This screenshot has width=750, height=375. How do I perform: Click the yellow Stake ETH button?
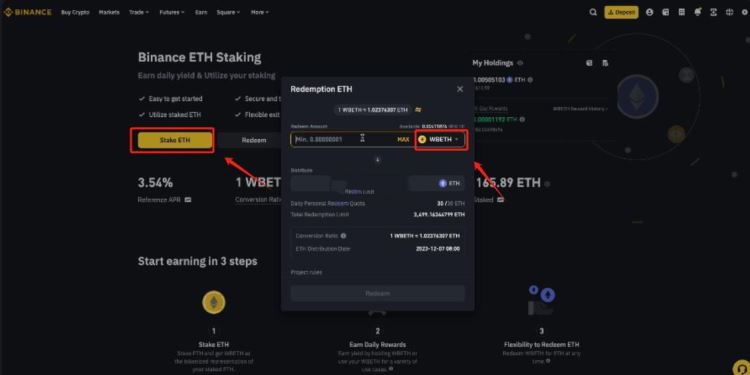(175, 140)
